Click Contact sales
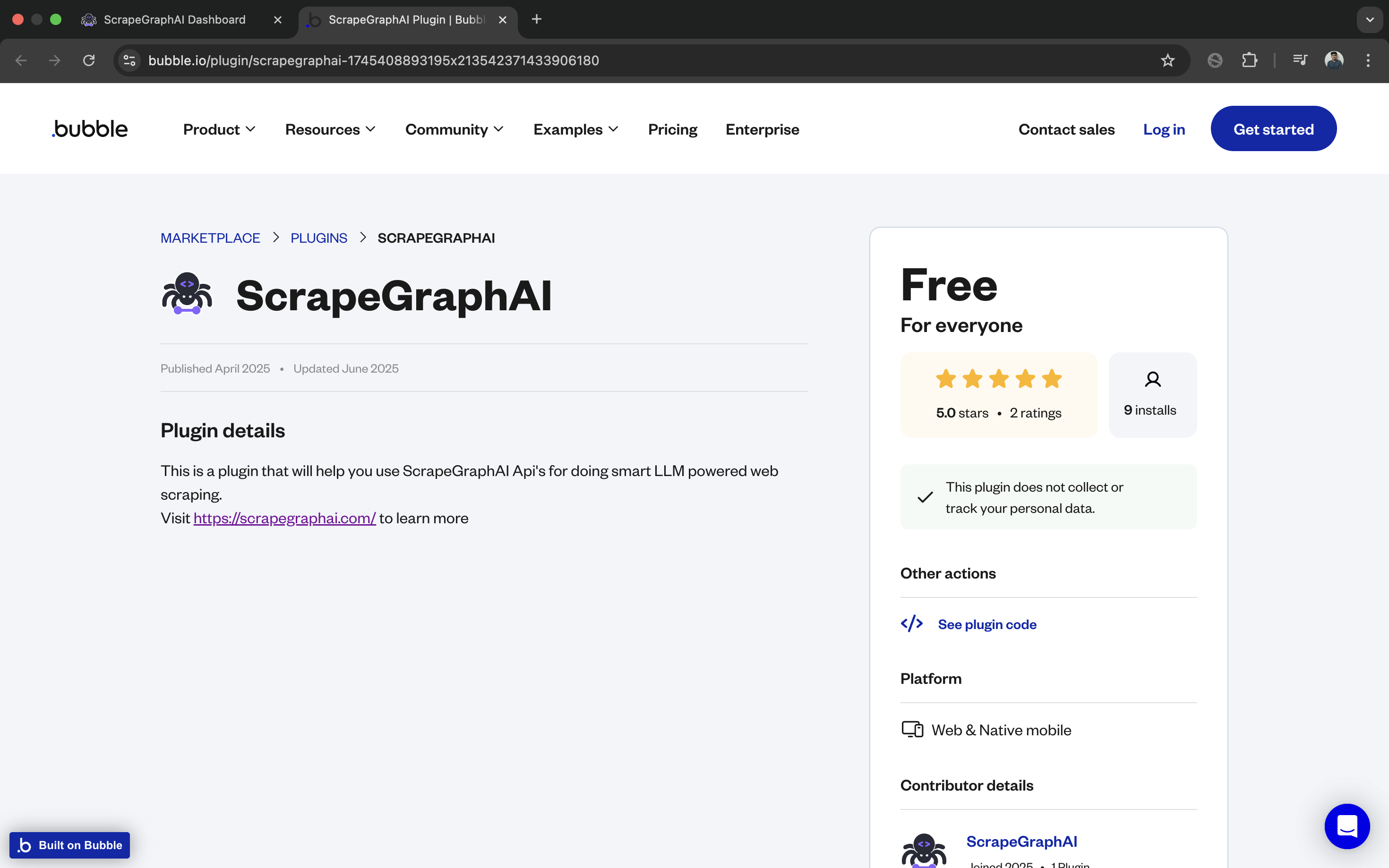This screenshot has height=868, width=1389. click(1066, 130)
